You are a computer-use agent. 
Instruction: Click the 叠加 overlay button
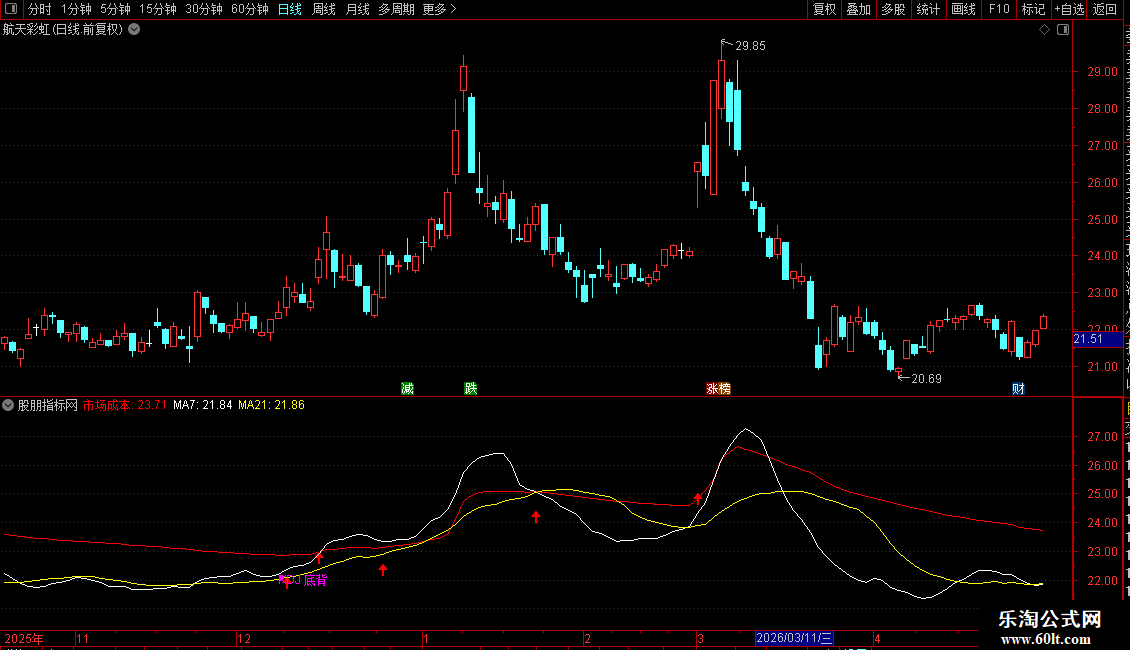click(x=859, y=9)
